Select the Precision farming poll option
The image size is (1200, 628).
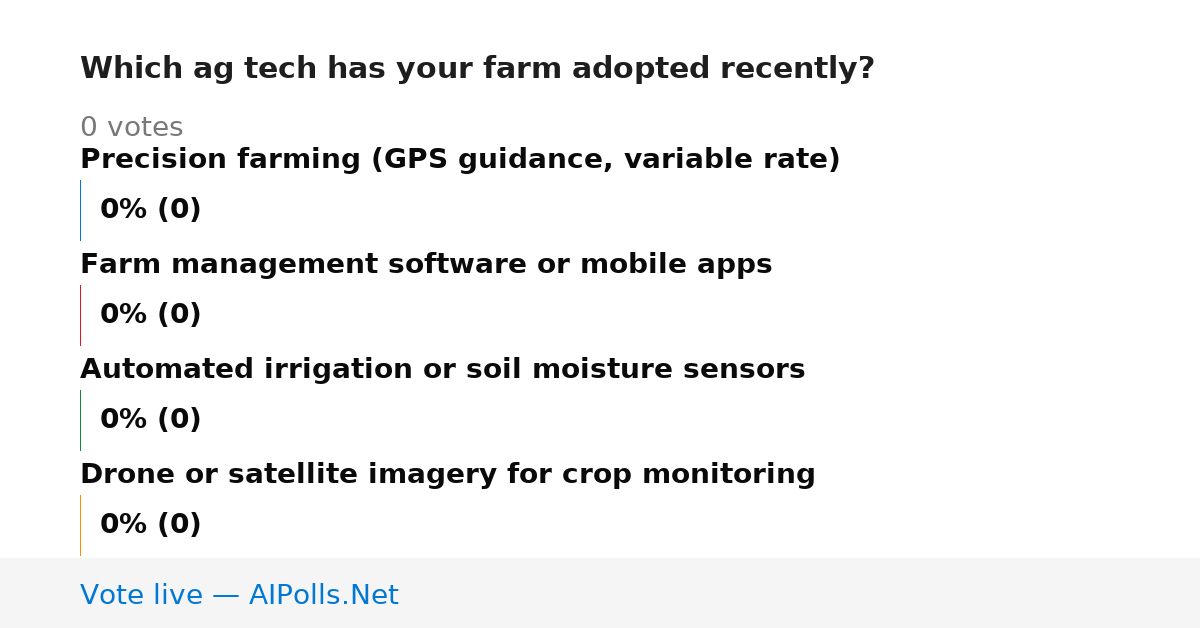pos(460,160)
